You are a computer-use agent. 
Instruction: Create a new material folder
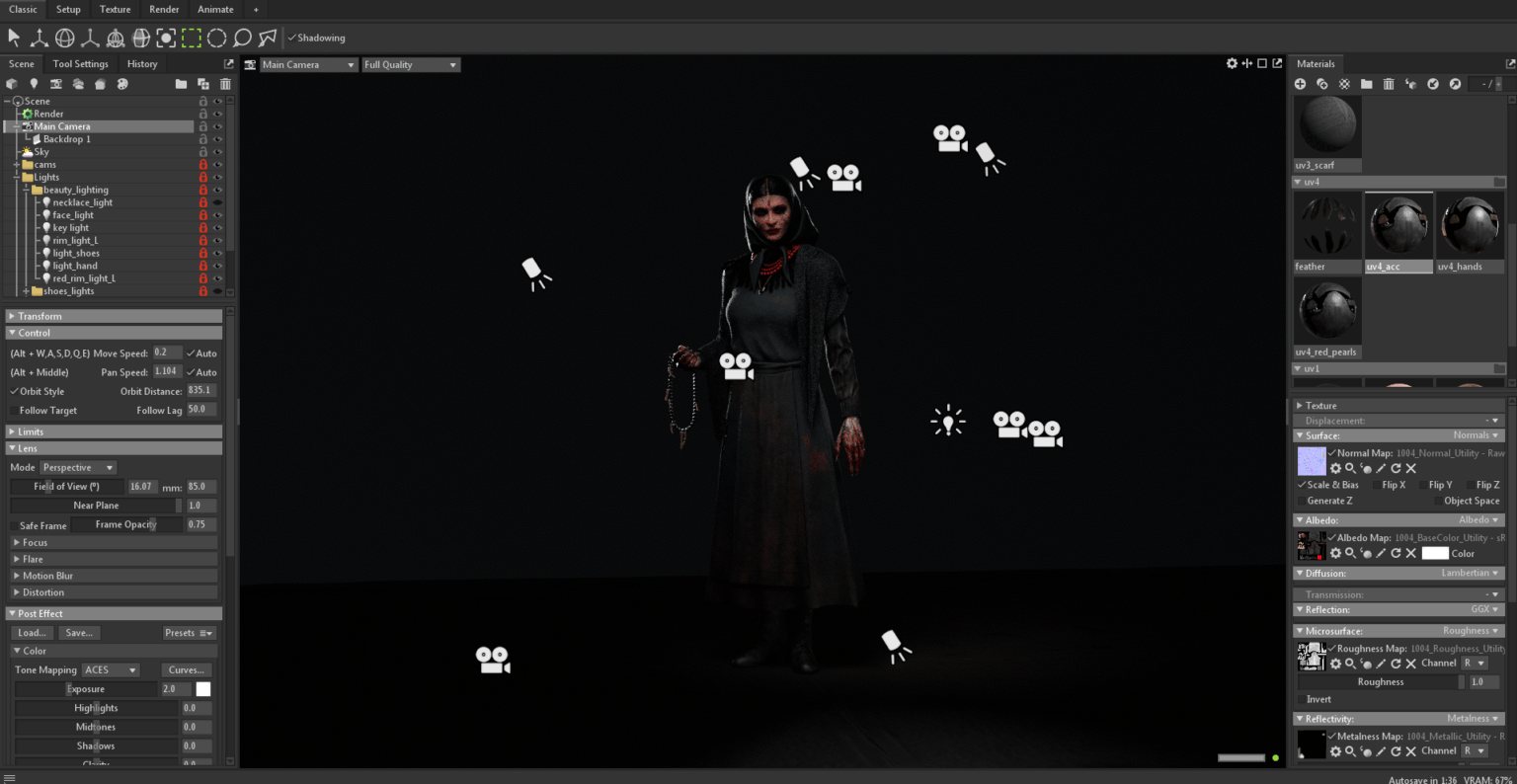tap(1367, 84)
